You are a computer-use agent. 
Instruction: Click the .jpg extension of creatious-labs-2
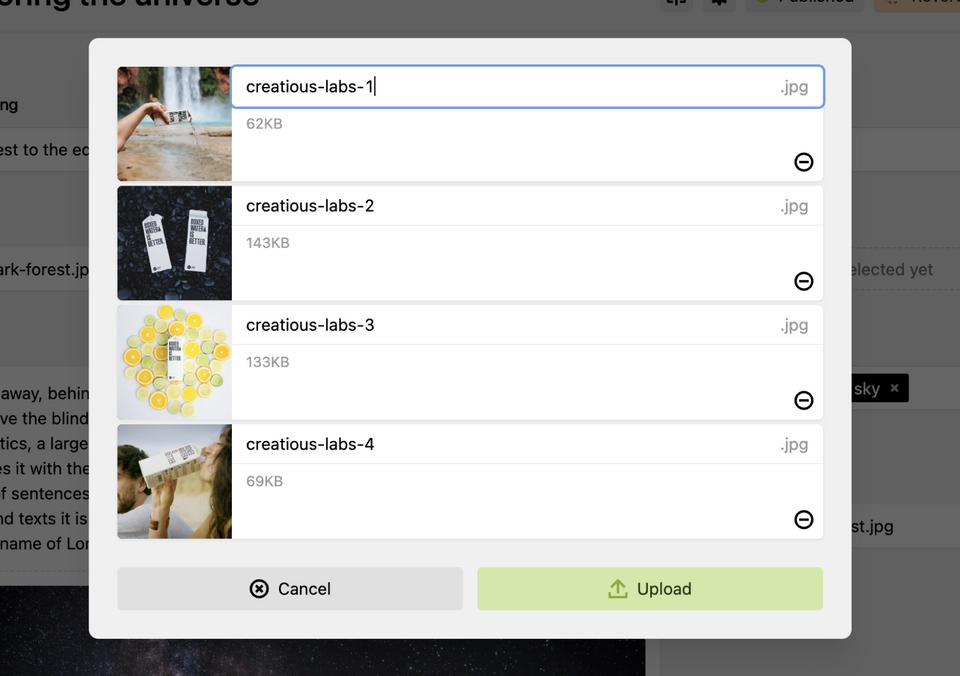coord(794,206)
